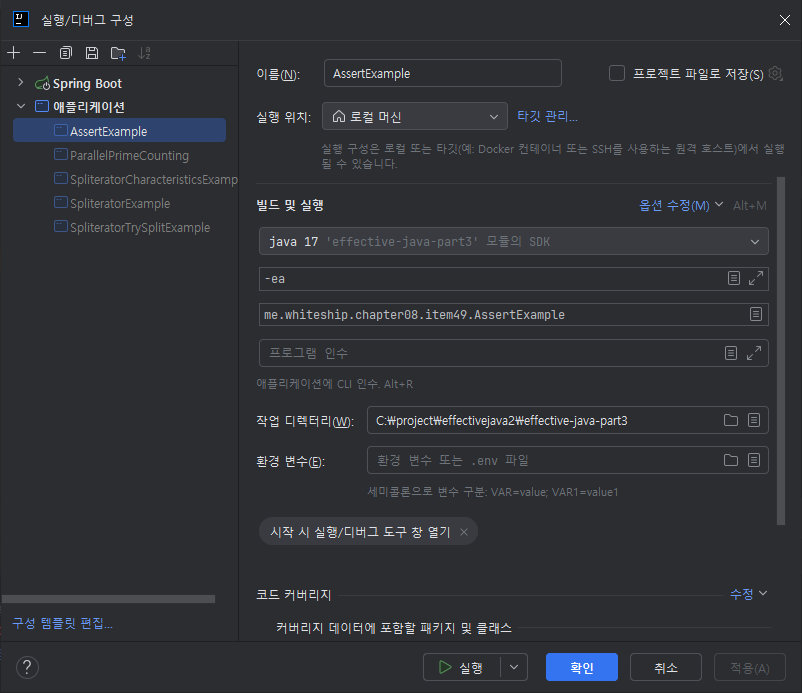The image size is (802, 693).
Task: Expand the Spring Boot tree node
Action: tap(20, 82)
